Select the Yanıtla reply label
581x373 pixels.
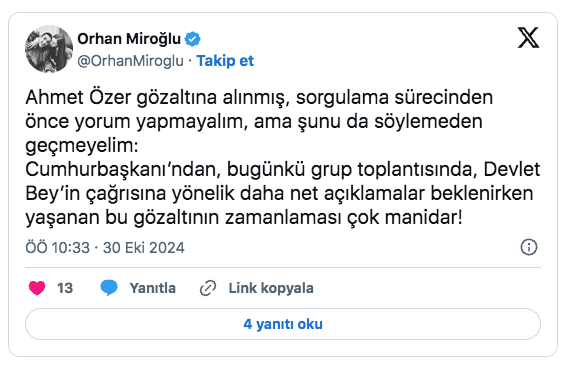153,288
